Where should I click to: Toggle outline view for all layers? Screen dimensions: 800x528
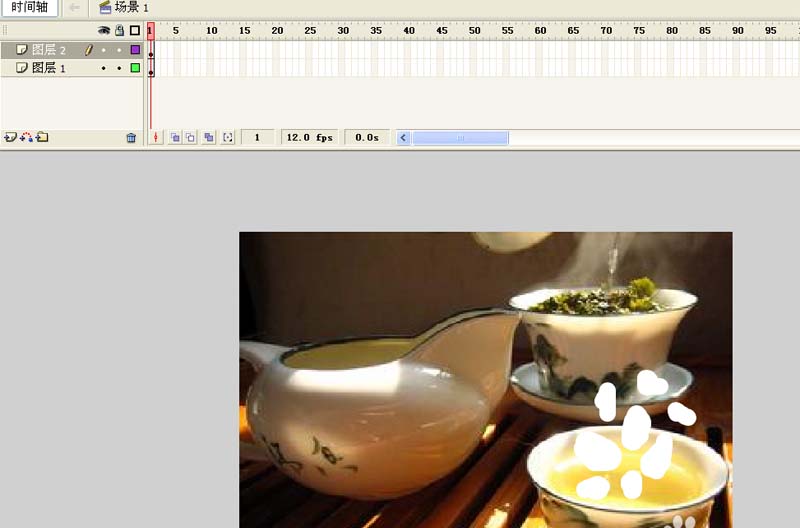point(135,31)
